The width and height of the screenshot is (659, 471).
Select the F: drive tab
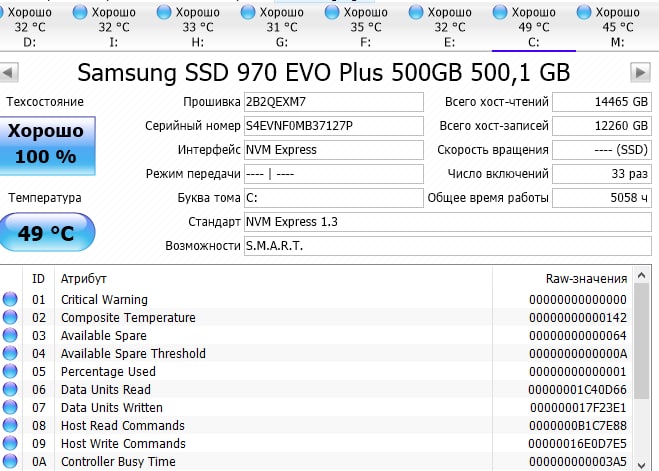click(366, 27)
